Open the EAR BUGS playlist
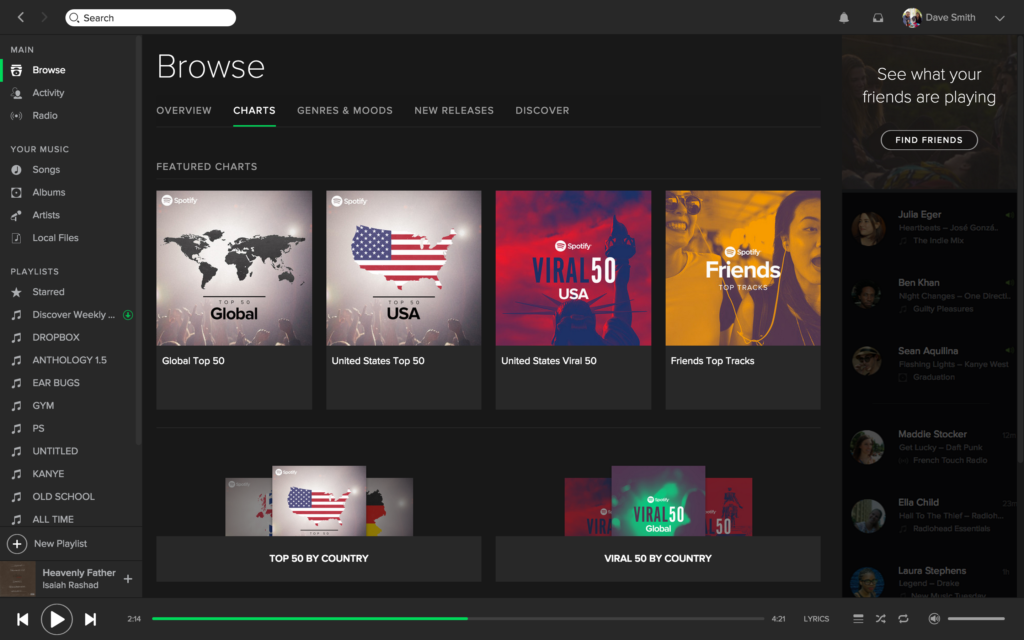Screen dimensions: 1024x640 tap(56, 383)
